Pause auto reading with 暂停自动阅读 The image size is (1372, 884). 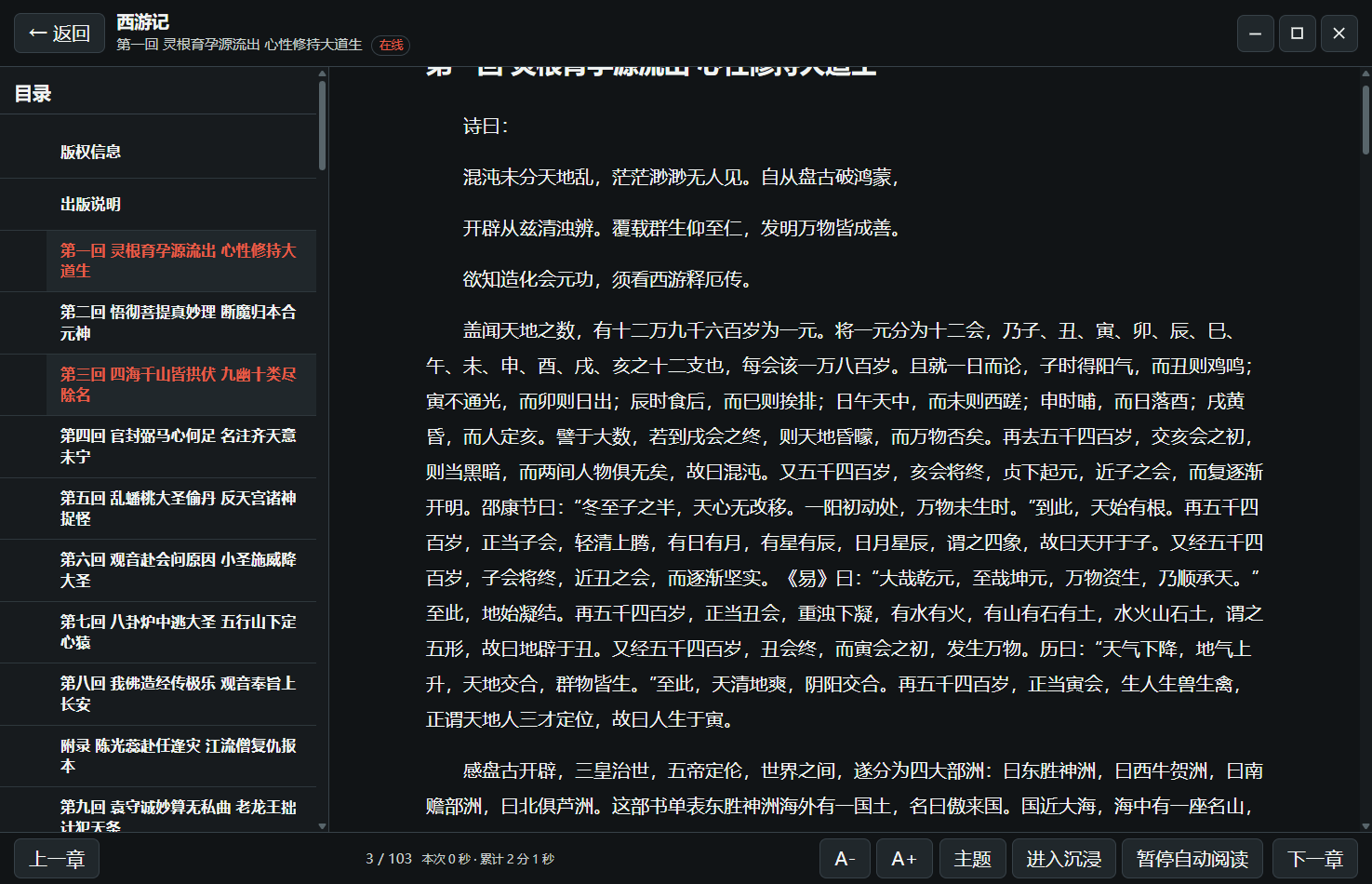1192,858
